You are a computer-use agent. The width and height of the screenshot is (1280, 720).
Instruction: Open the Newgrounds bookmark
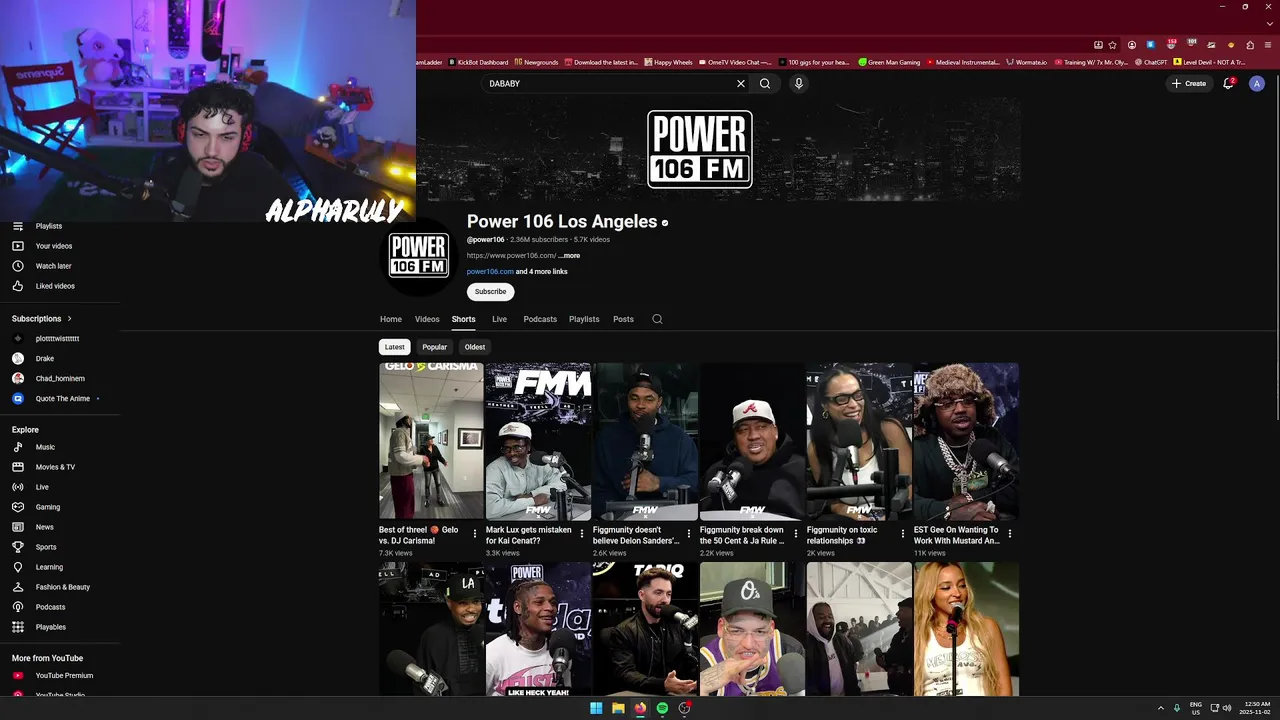tap(536, 62)
